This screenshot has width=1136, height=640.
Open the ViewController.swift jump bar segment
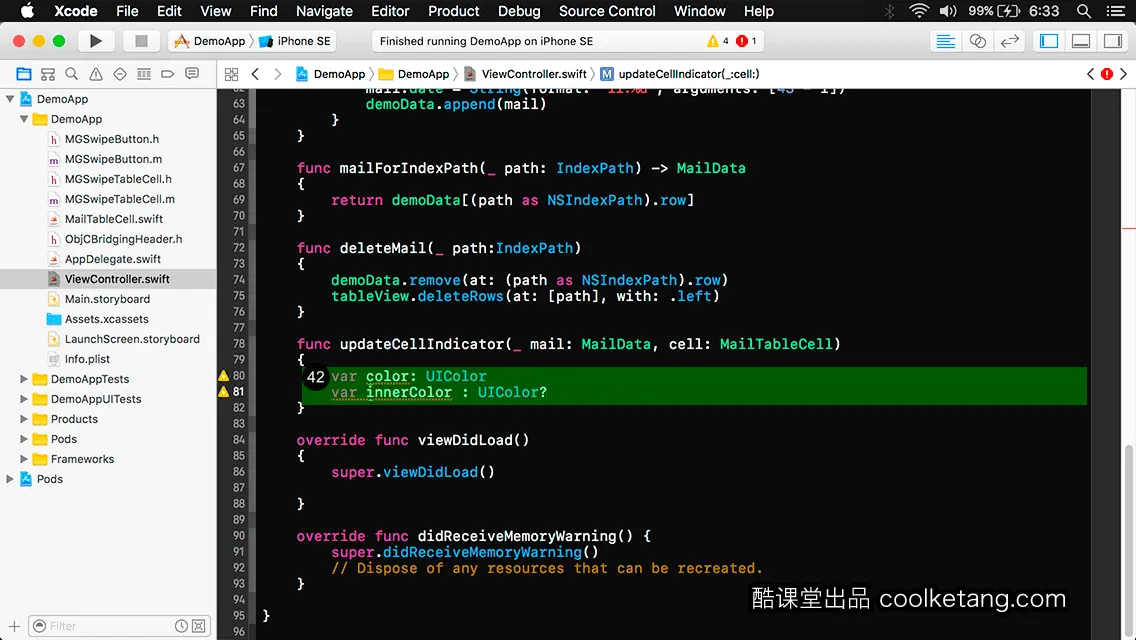pos(525,74)
